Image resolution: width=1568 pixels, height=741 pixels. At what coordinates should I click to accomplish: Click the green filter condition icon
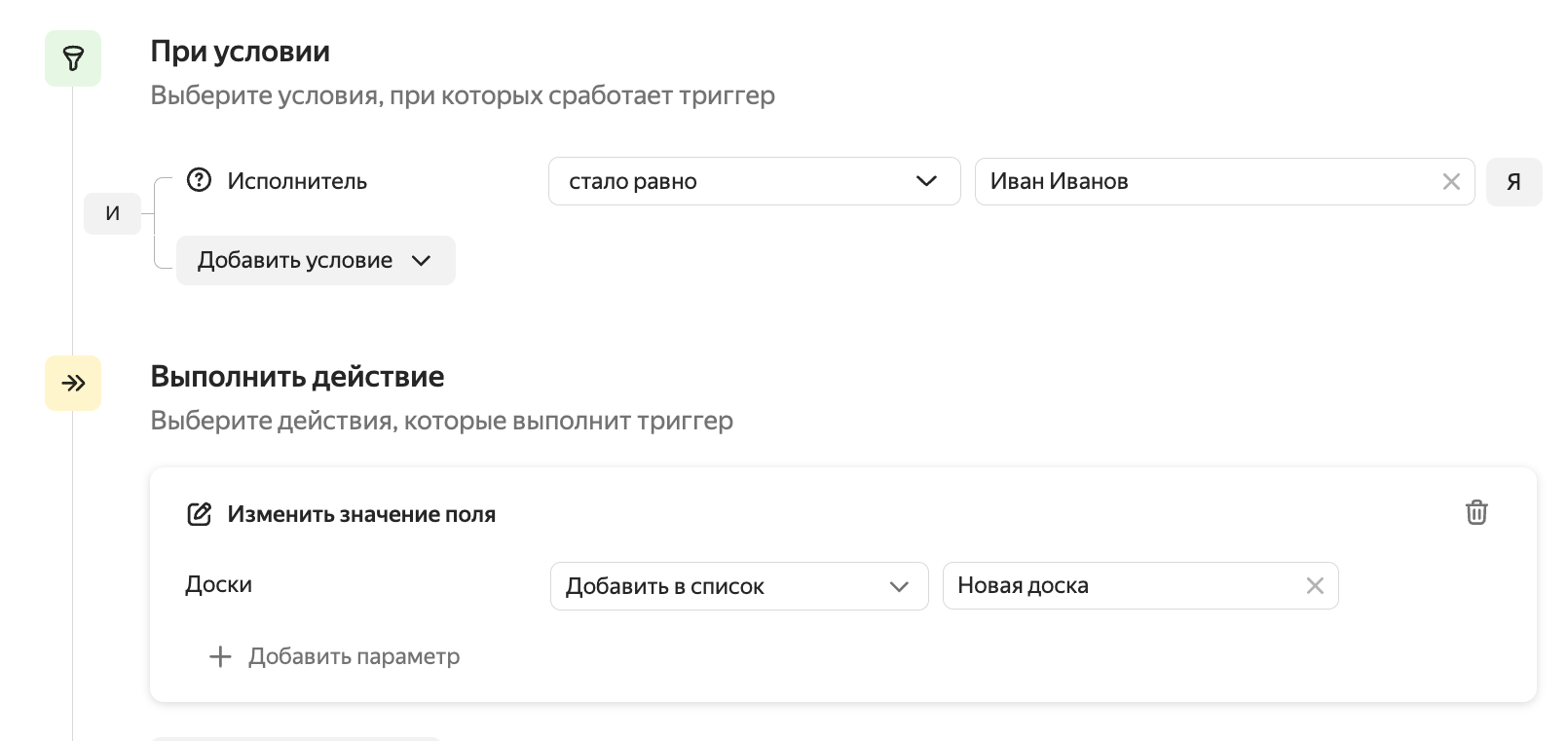tap(73, 58)
